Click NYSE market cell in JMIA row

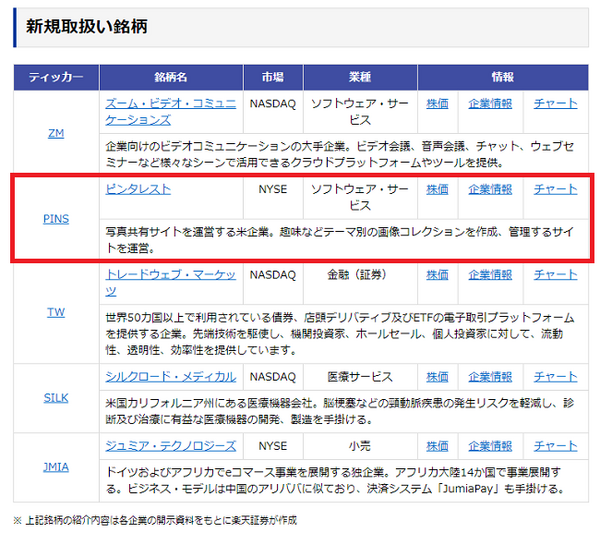[x=273, y=446]
